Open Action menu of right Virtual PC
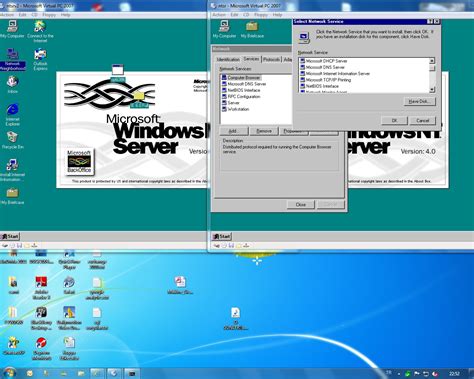Viewport: 474px width, 379px height. pos(219,15)
